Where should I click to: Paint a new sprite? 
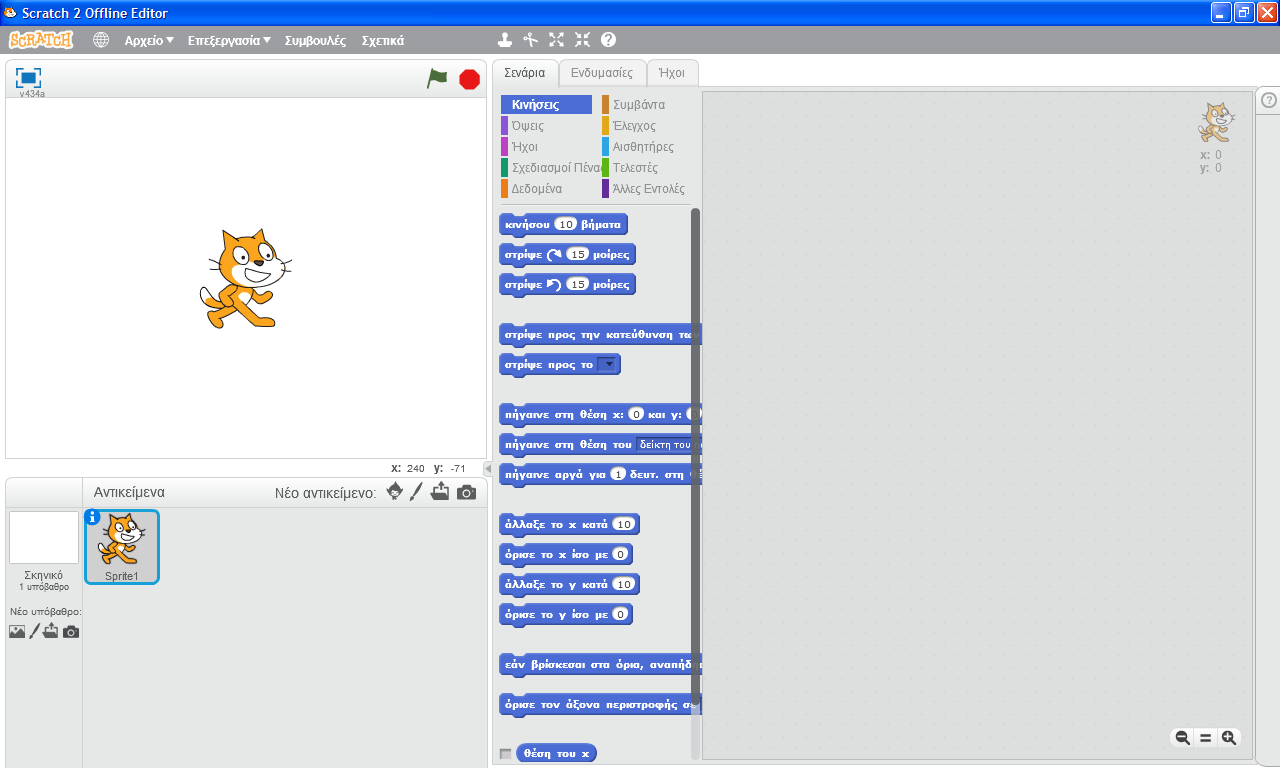point(416,491)
